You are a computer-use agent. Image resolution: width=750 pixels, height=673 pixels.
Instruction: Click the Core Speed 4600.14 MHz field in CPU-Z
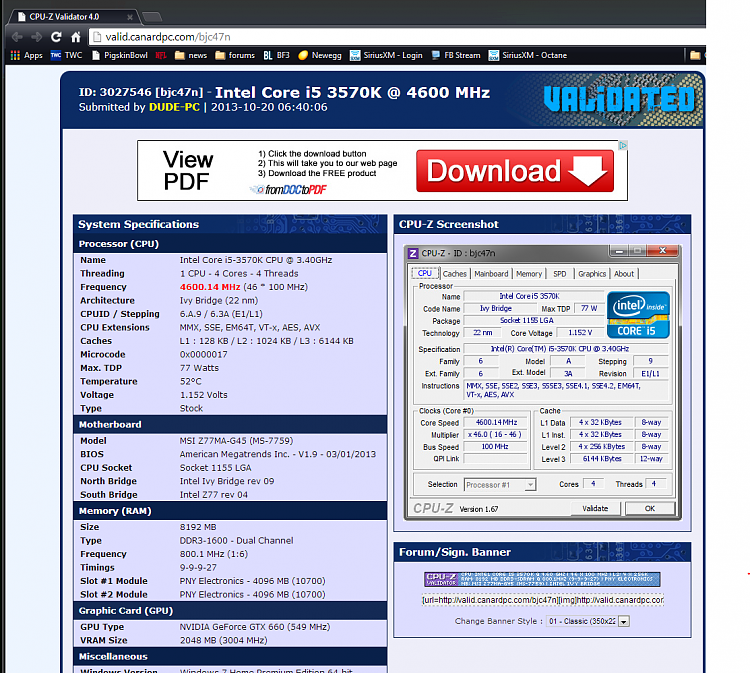(x=496, y=422)
